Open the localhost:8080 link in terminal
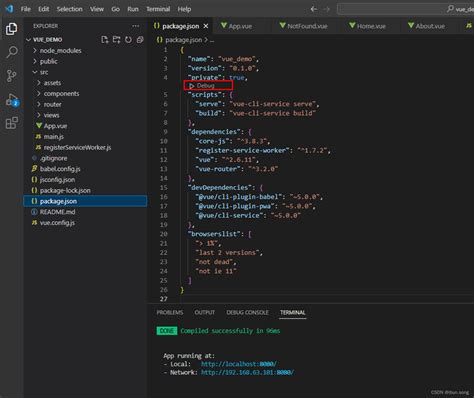 tap(239, 364)
